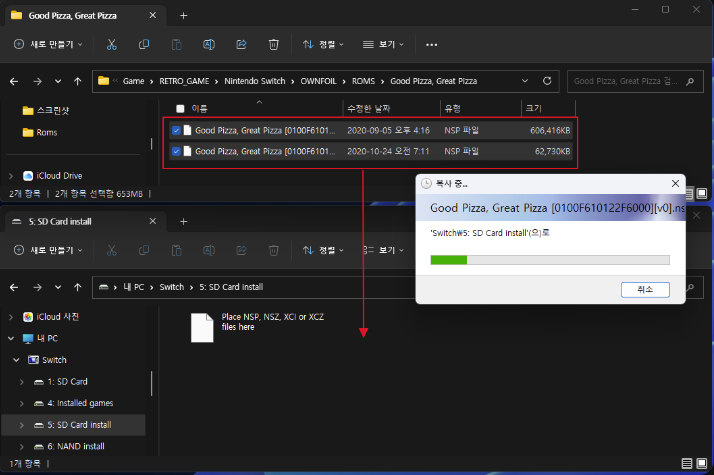Click Copy icon in SD Card install window
Image resolution: width=714 pixels, height=475 pixels.
[x=144, y=250]
